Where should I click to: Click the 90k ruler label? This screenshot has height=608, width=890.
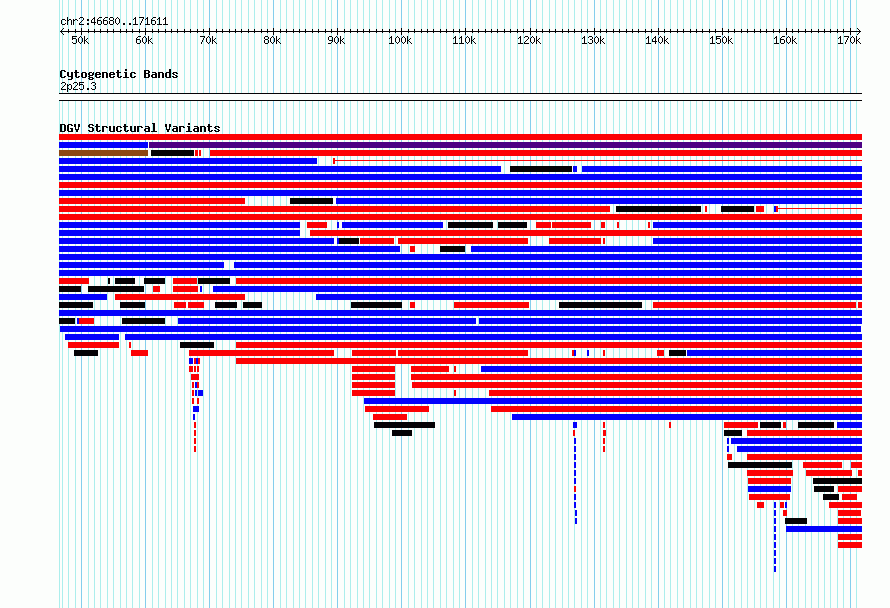[x=337, y=41]
